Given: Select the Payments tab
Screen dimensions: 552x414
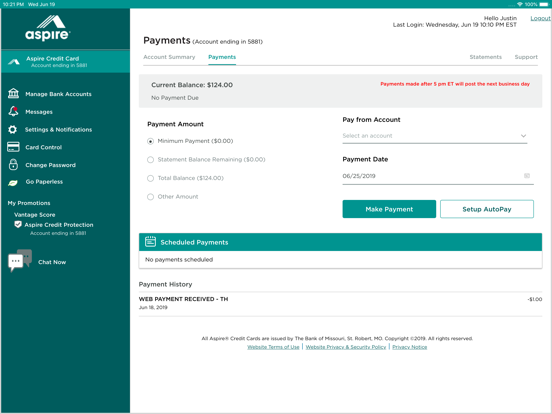Looking at the screenshot, I should (x=222, y=57).
